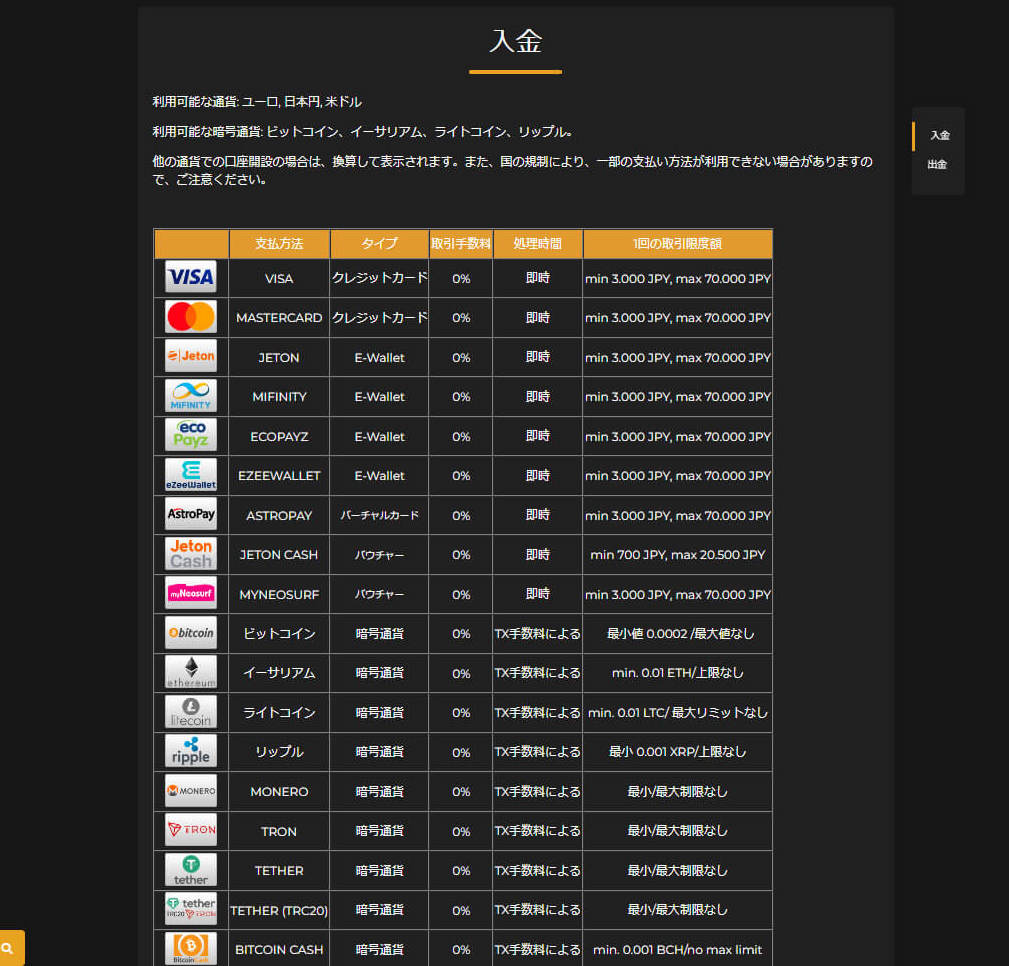Click the ecoPayz logo

pos(190,435)
